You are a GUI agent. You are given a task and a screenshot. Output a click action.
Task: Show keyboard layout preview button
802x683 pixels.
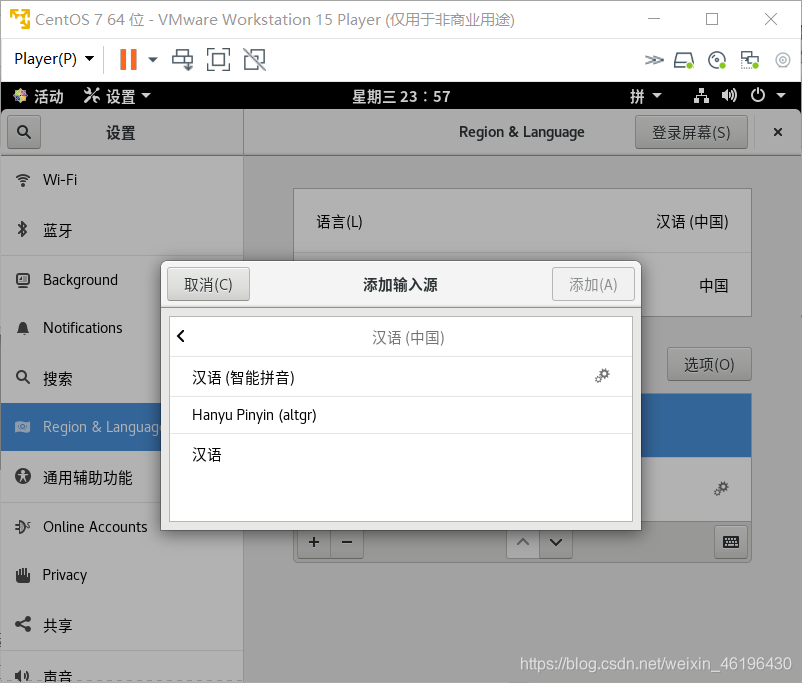(x=731, y=542)
